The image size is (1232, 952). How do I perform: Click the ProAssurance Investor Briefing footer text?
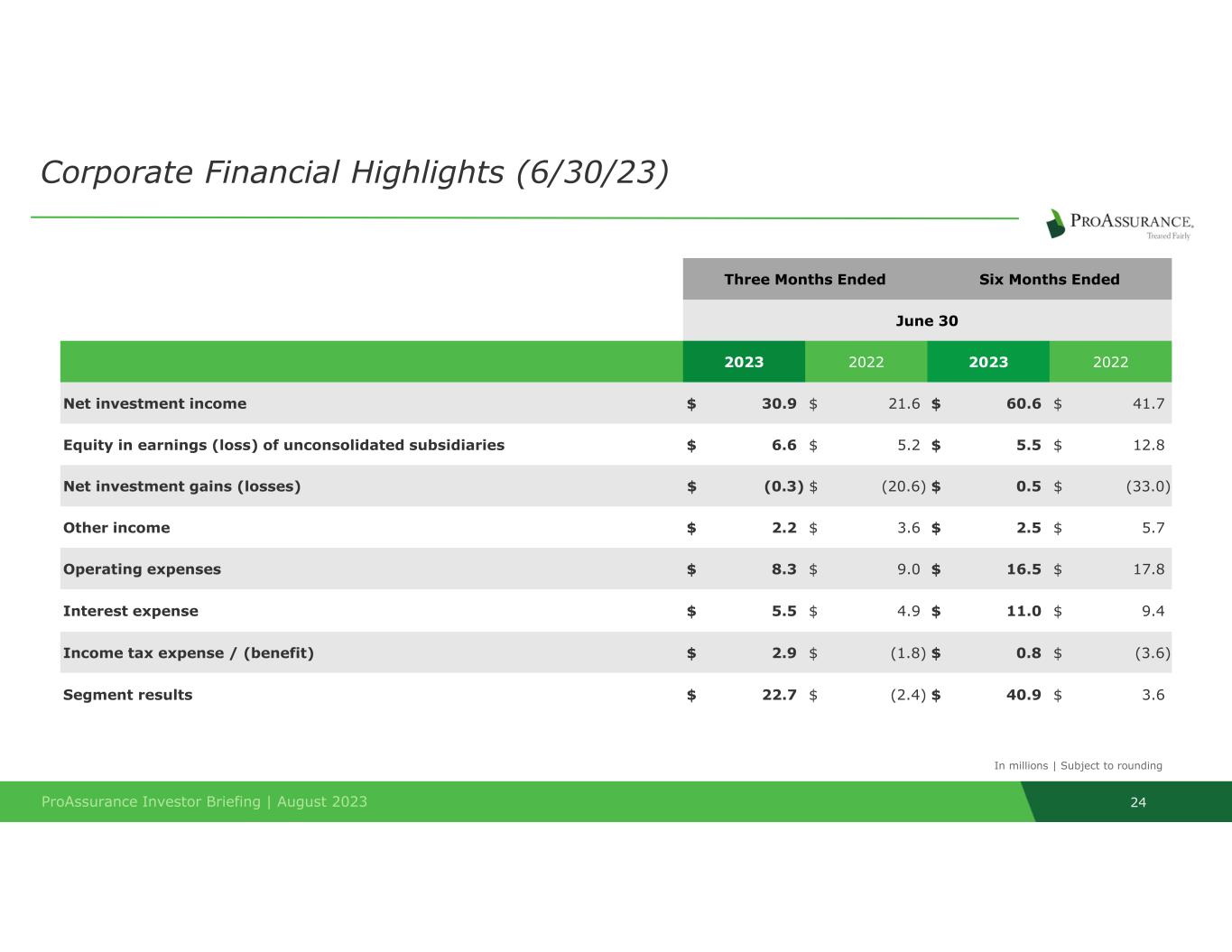[204, 801]
